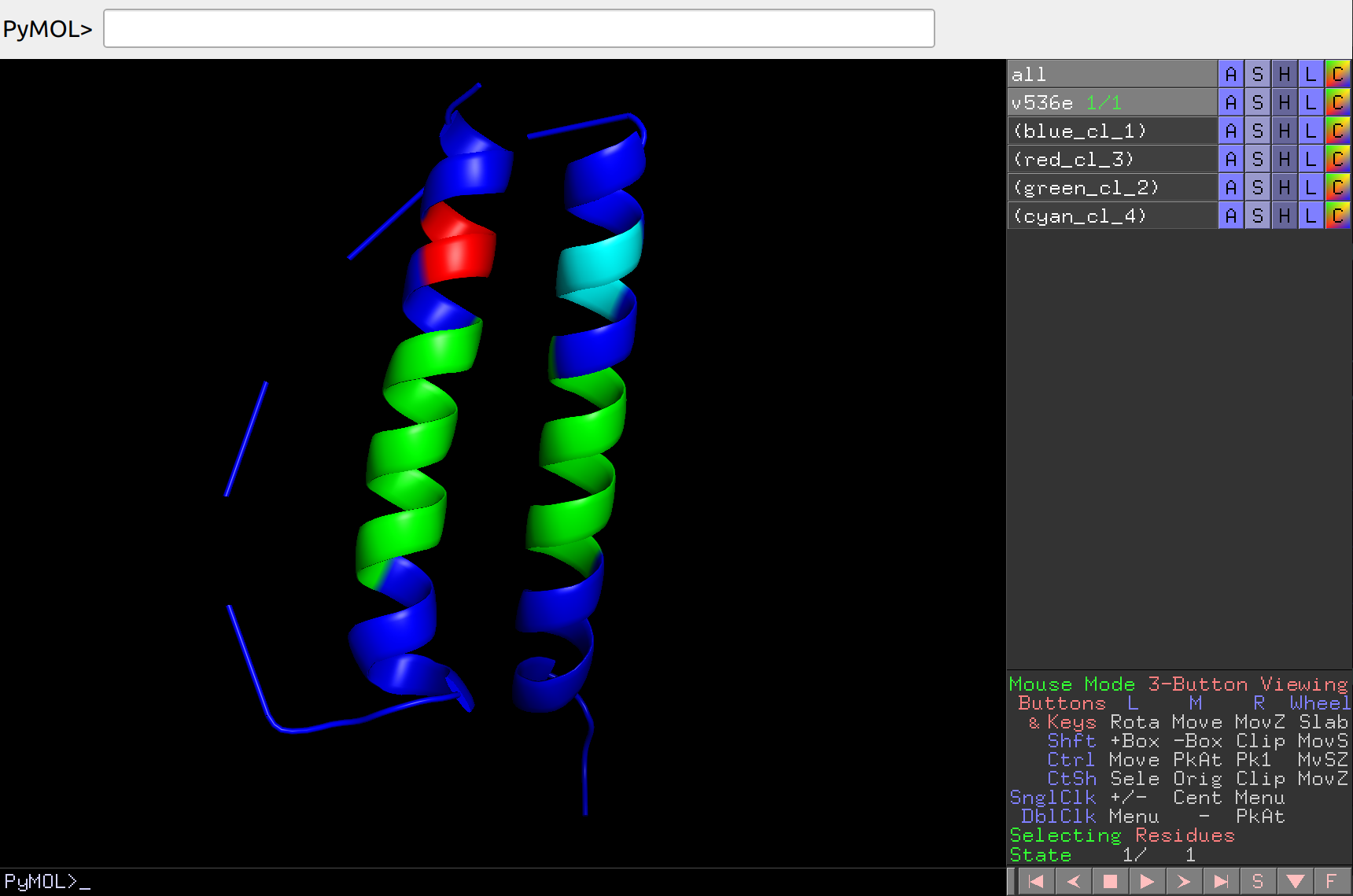Viewport: 1353px width, 896px height.
Task: Focus the PyMOL command input field
Action: tap(519, 29)
